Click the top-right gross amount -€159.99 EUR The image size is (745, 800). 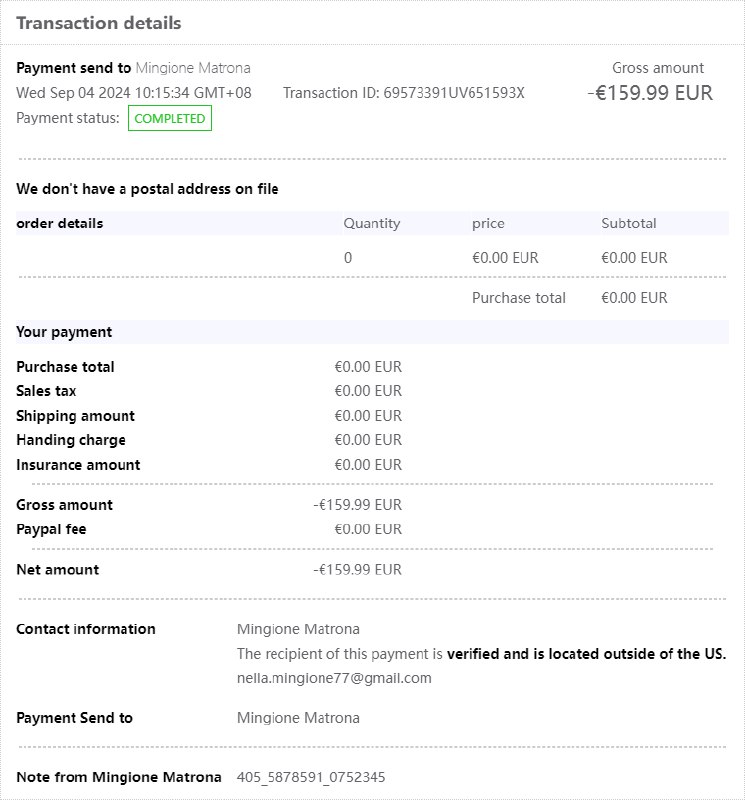(x=650, y=93)
